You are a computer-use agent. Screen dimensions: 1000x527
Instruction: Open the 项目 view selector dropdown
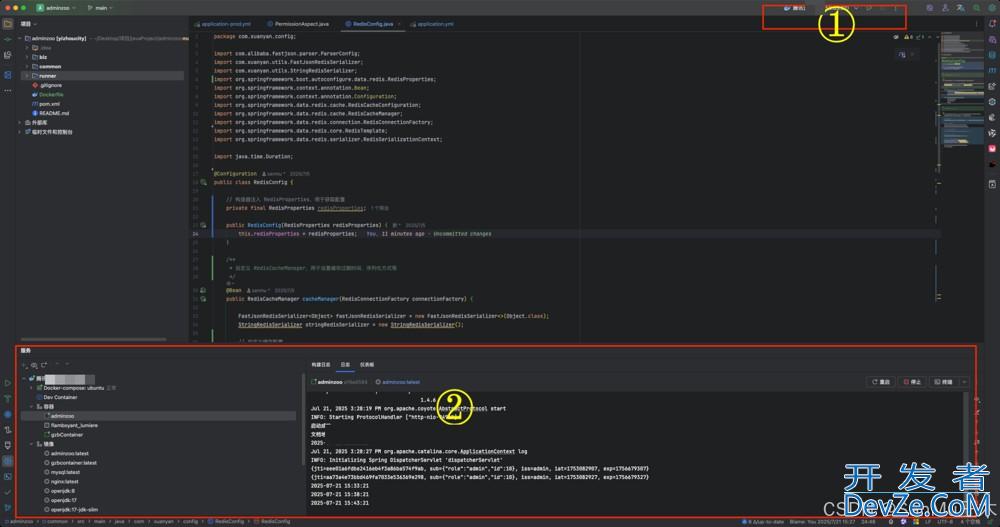(29, 24)
